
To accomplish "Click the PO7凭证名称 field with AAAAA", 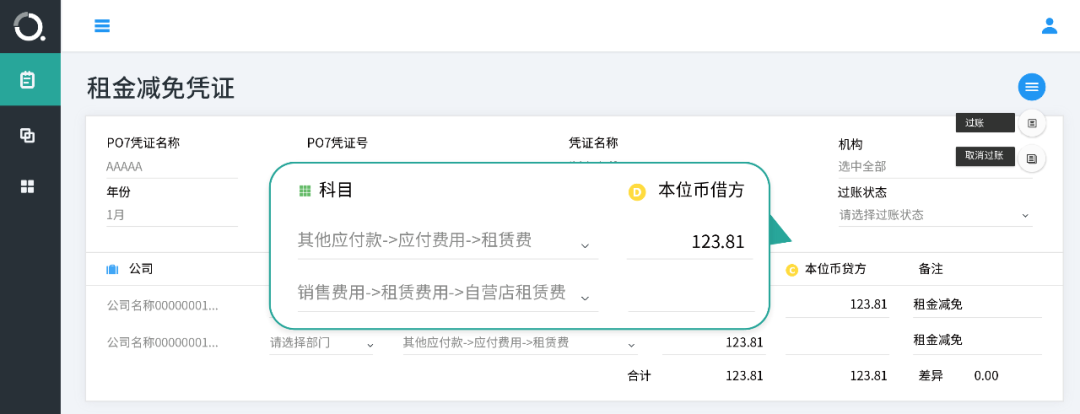I will pyautogui.click(x=172, y=167).
